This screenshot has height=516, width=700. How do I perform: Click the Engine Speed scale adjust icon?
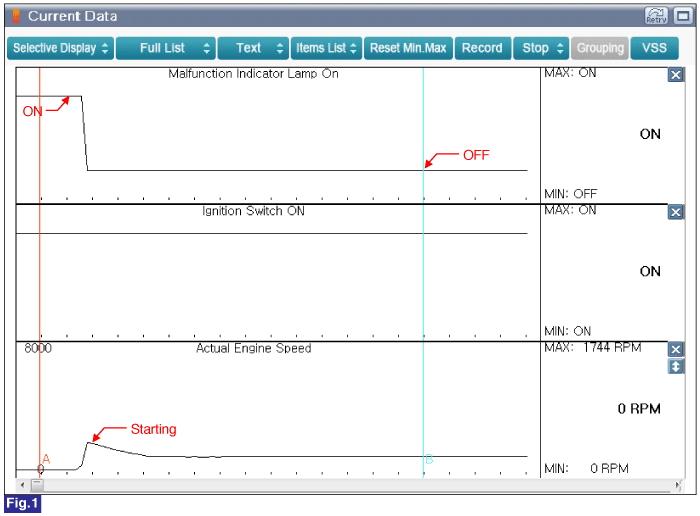pos(675,366)
